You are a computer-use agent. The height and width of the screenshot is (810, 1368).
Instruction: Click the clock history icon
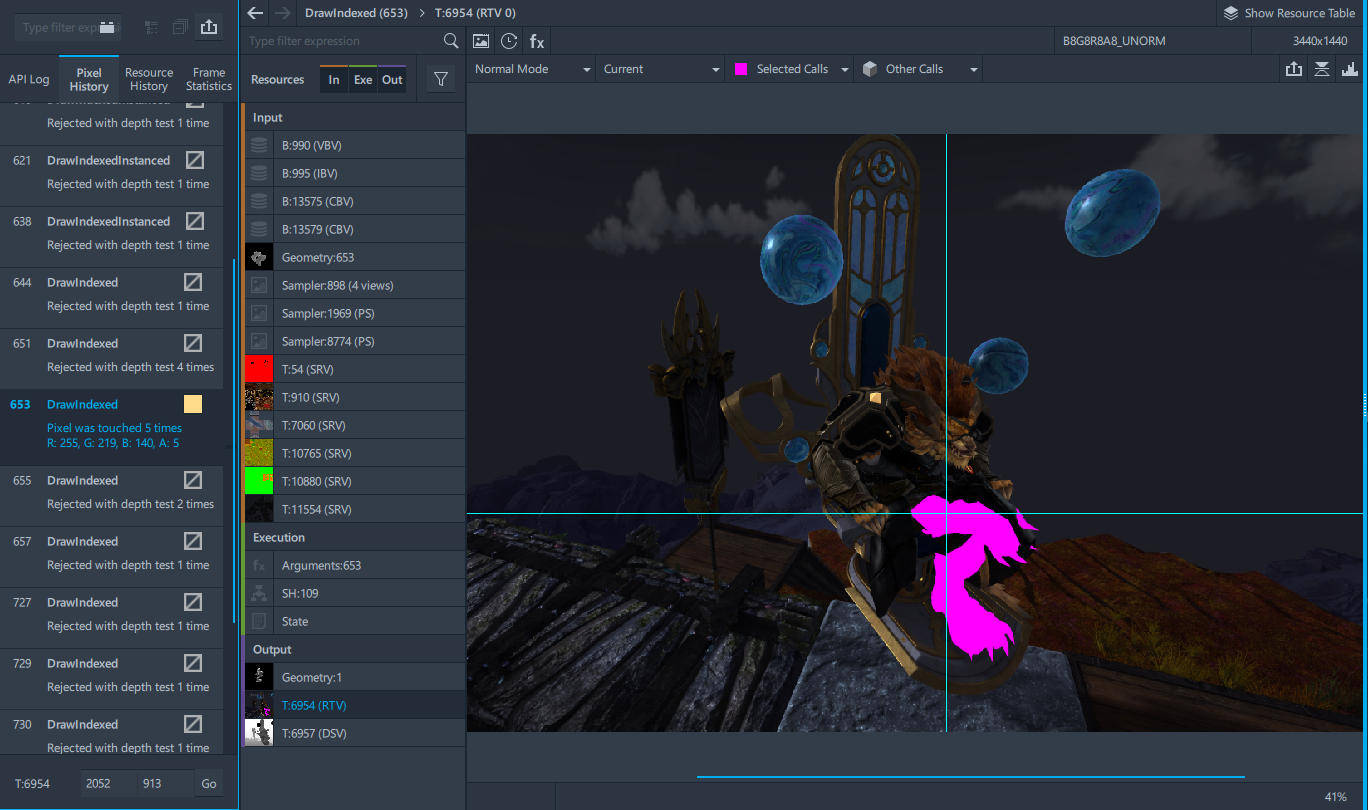tap(509, 41)
